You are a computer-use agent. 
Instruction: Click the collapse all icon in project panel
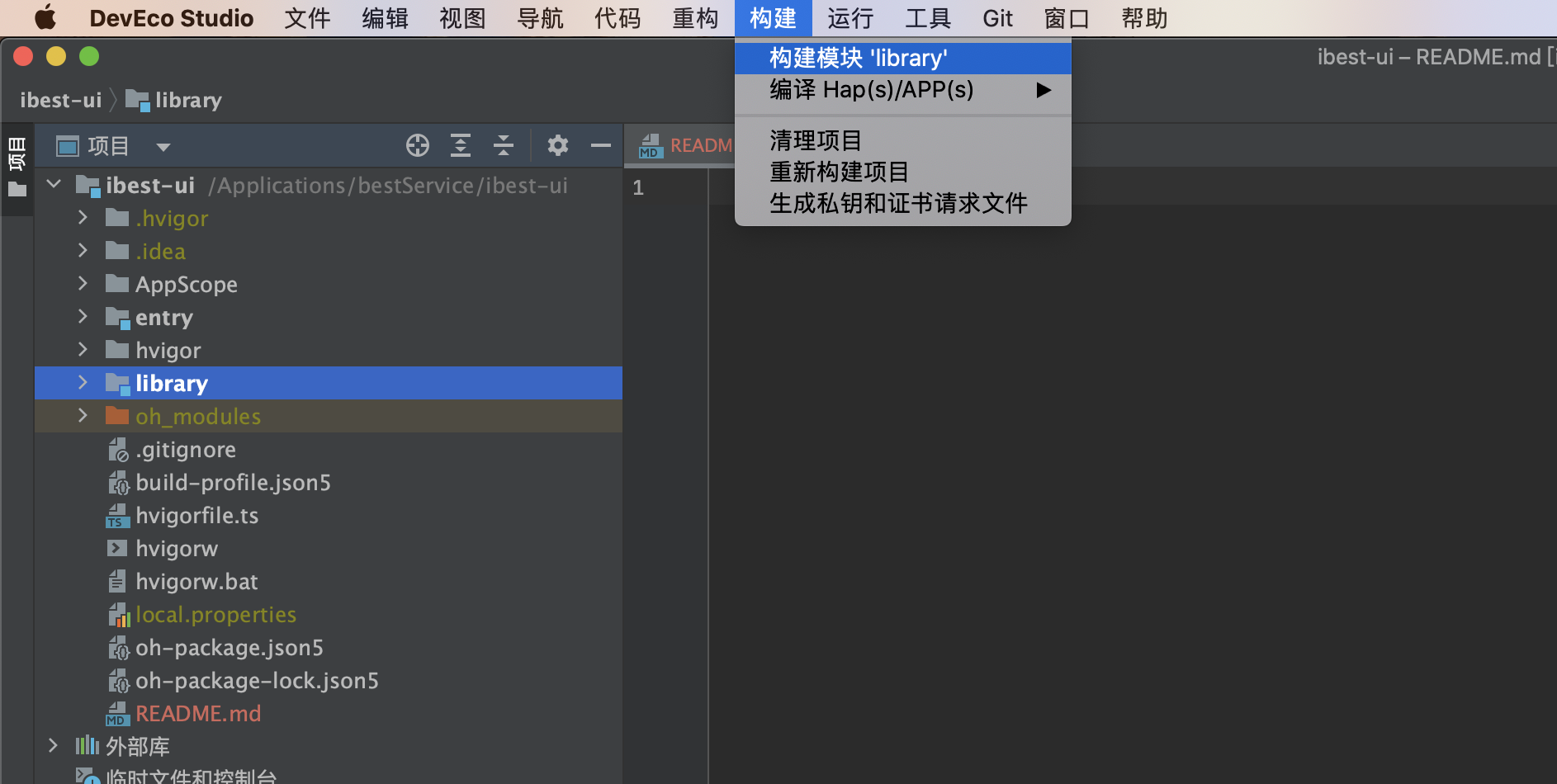pyautogui.click(x=504, y=145)
